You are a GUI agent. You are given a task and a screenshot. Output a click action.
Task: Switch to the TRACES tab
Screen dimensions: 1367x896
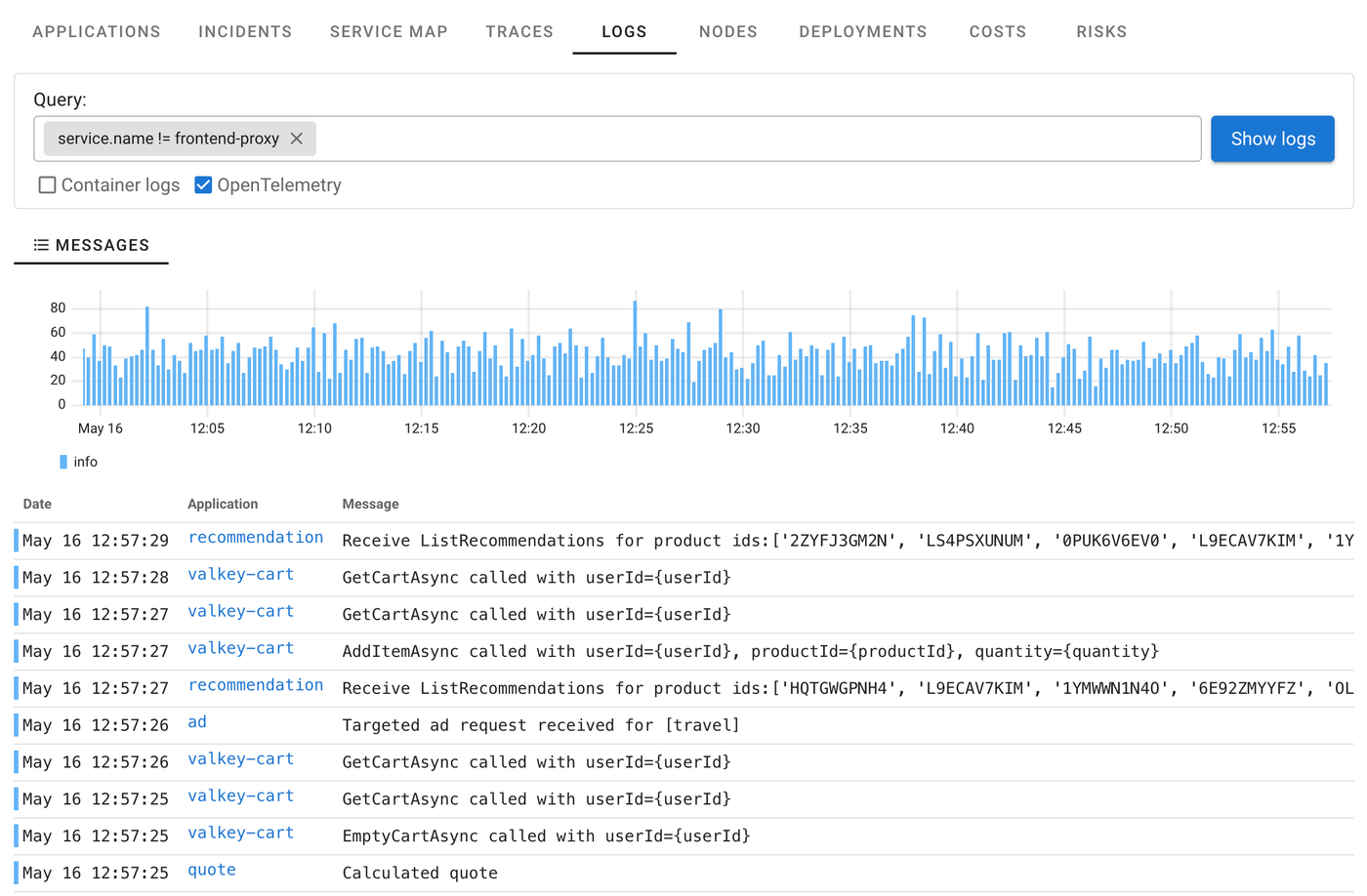tap(519, 31)
